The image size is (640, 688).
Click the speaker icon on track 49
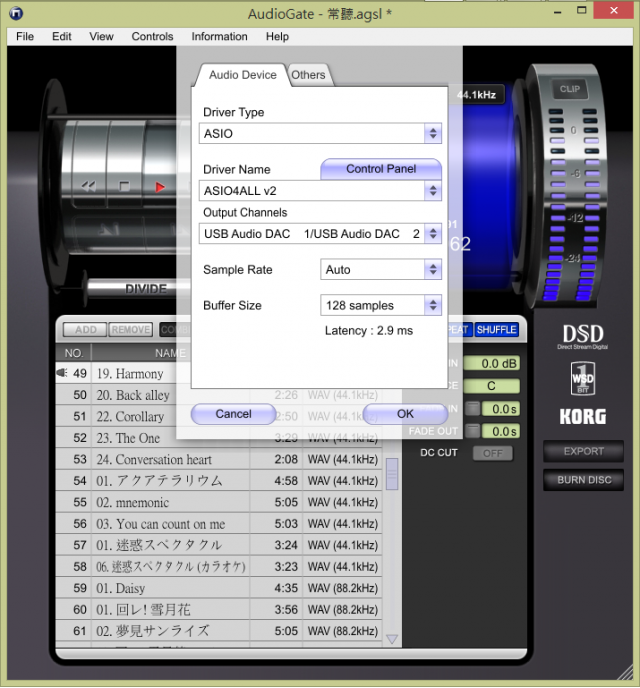[62, 373]
